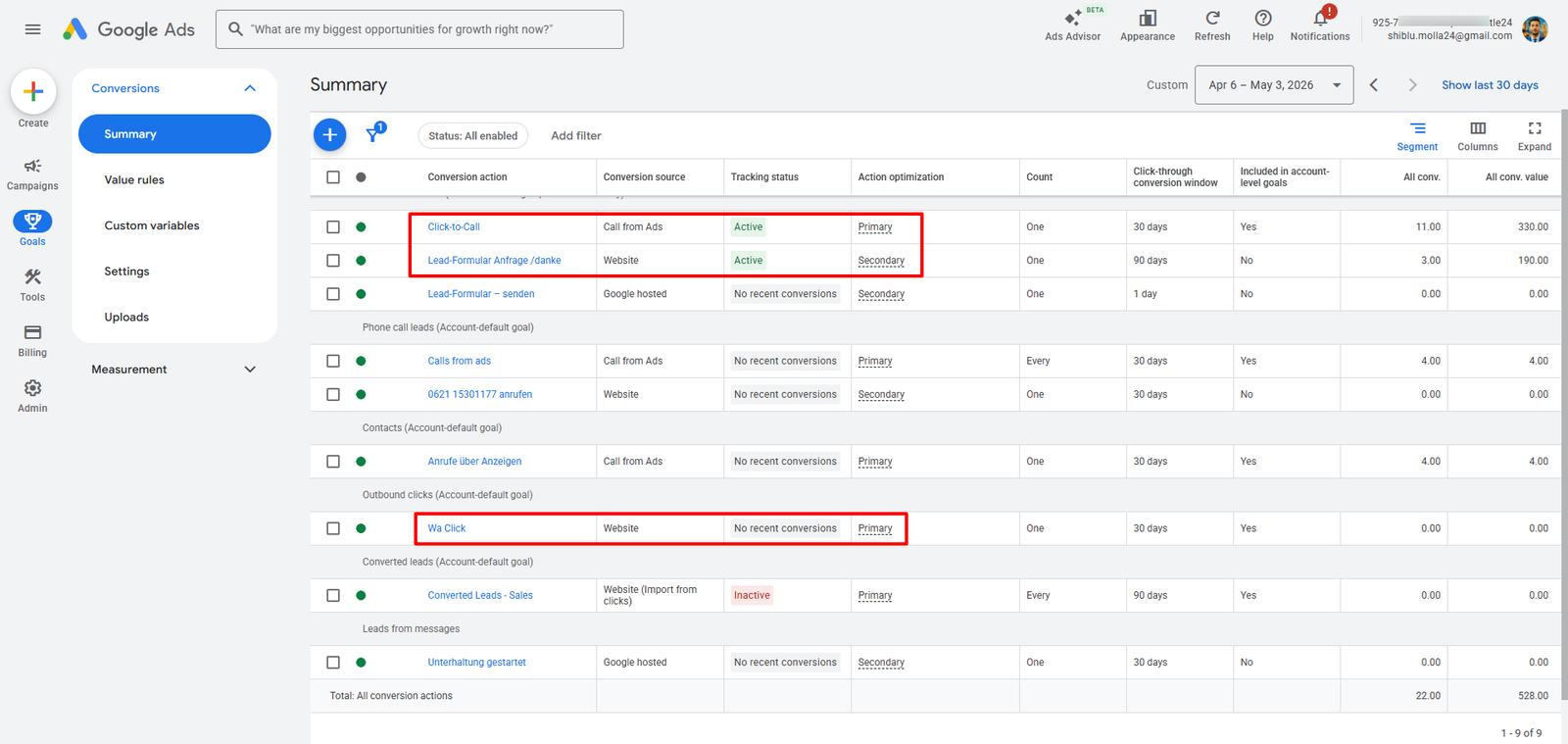
Task: Open Unterhaltung gestartet conversion action
Action: tap(476, 663)
